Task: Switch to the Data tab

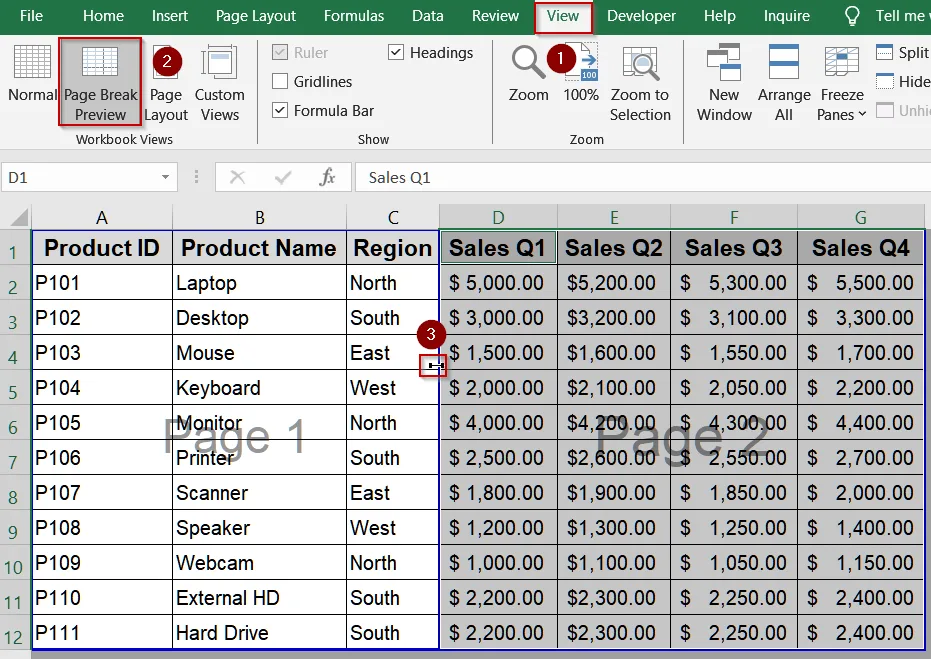Action: (x=428, y=16)
